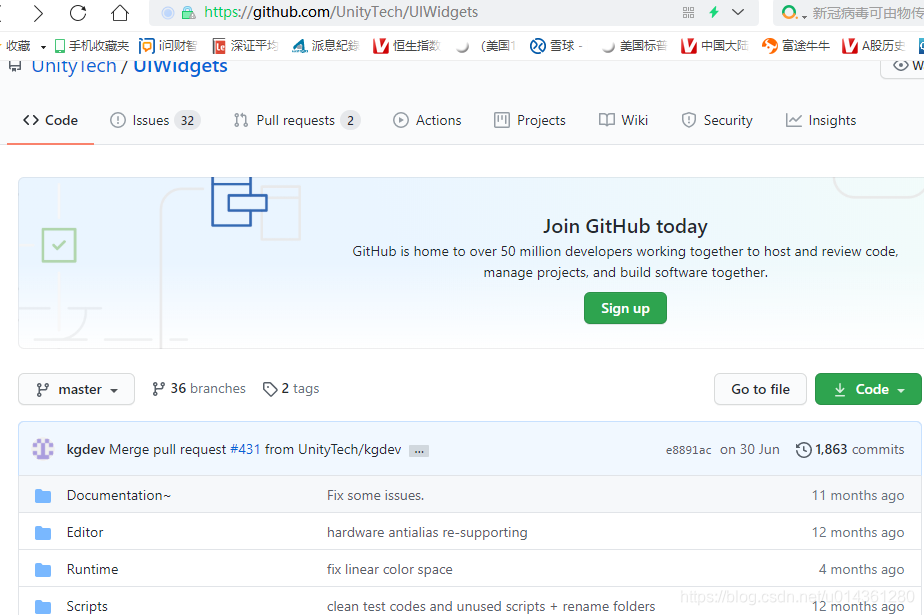Click the Watch eye button
This screenshot has width=924, height=615.
(902, 66)
